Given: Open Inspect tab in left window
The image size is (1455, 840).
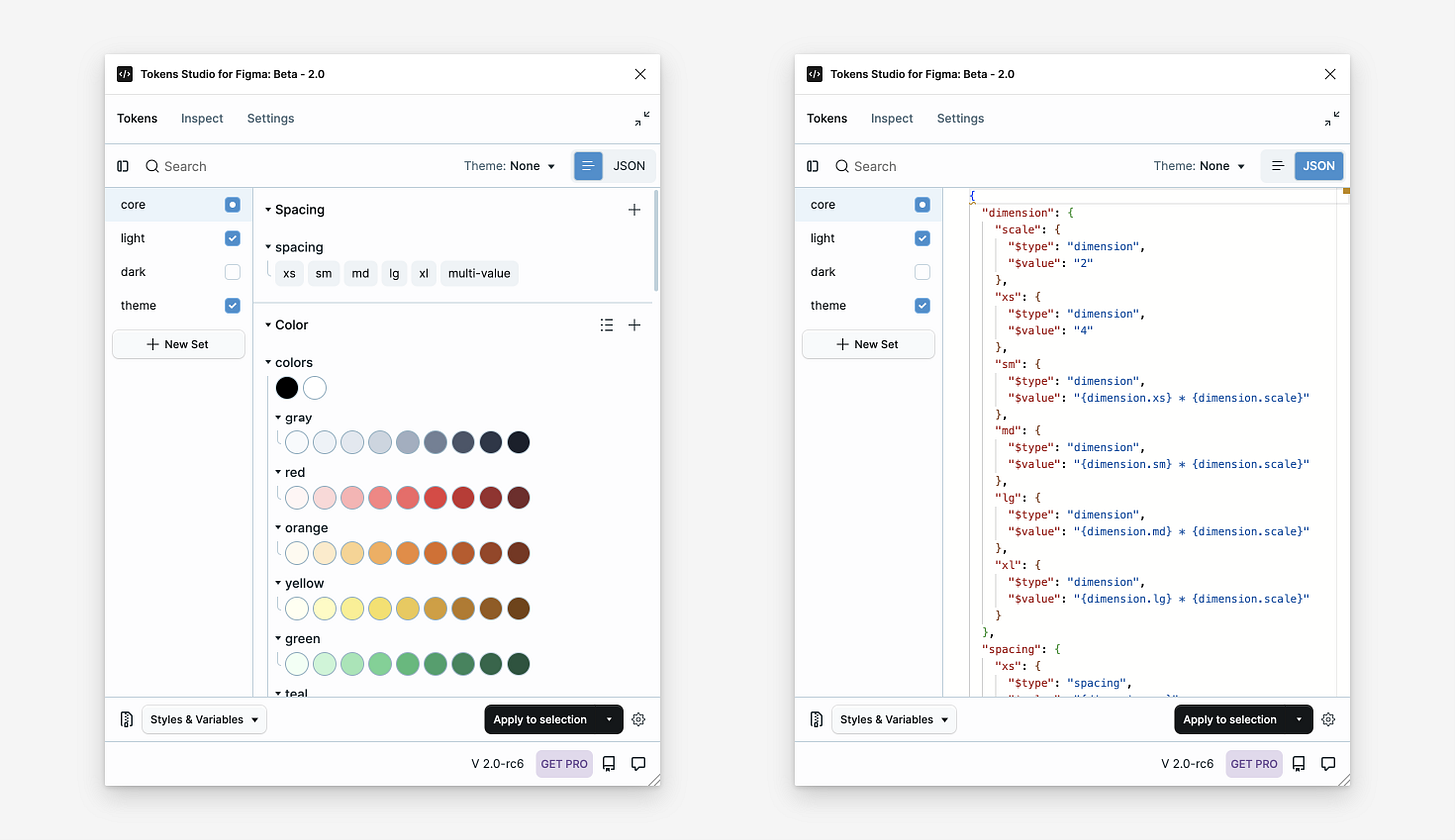Looking at the screenshot, I should (x=202, y=118).
